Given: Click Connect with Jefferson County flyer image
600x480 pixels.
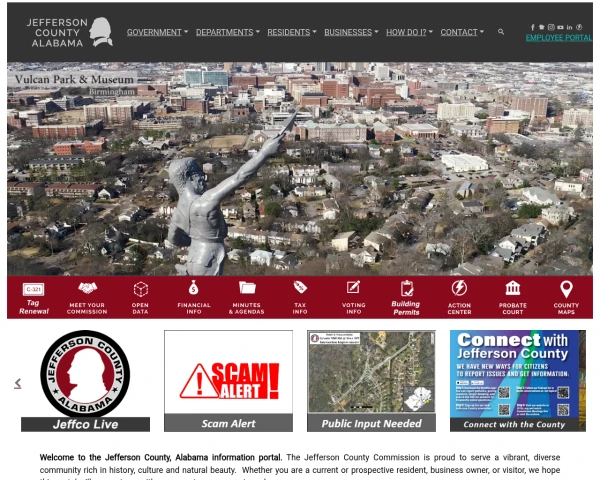Looking at the screenshot, I should pyautogui.click(x=515, y=374).
